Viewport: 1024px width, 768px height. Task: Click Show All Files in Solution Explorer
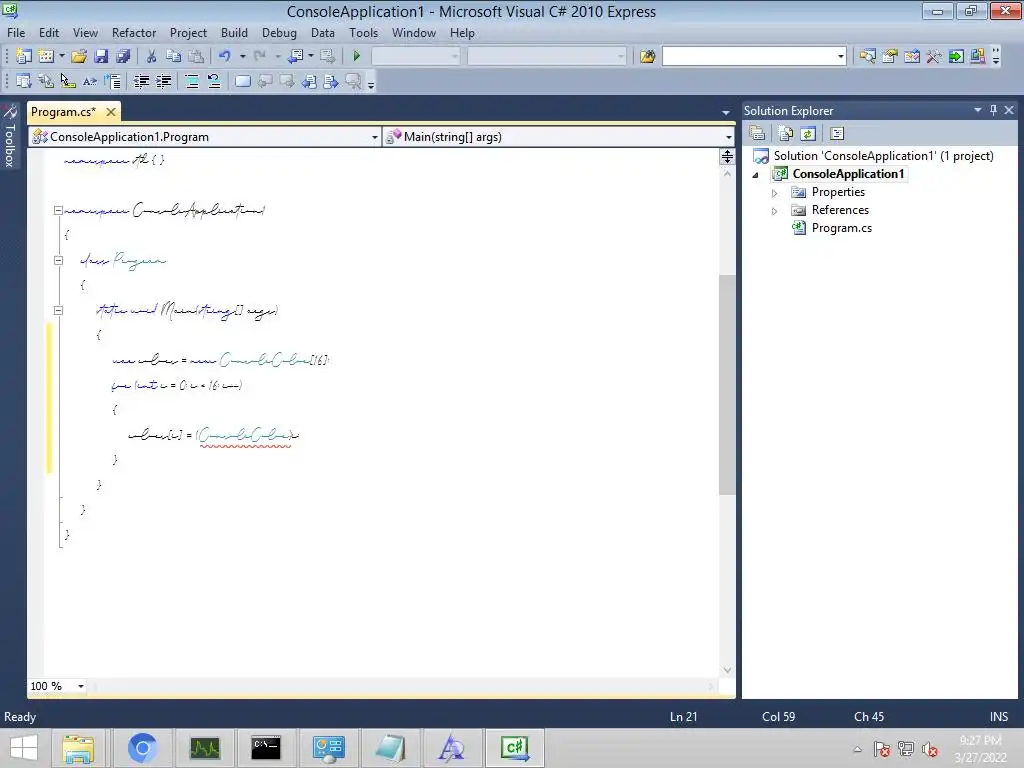click(786, 133)
